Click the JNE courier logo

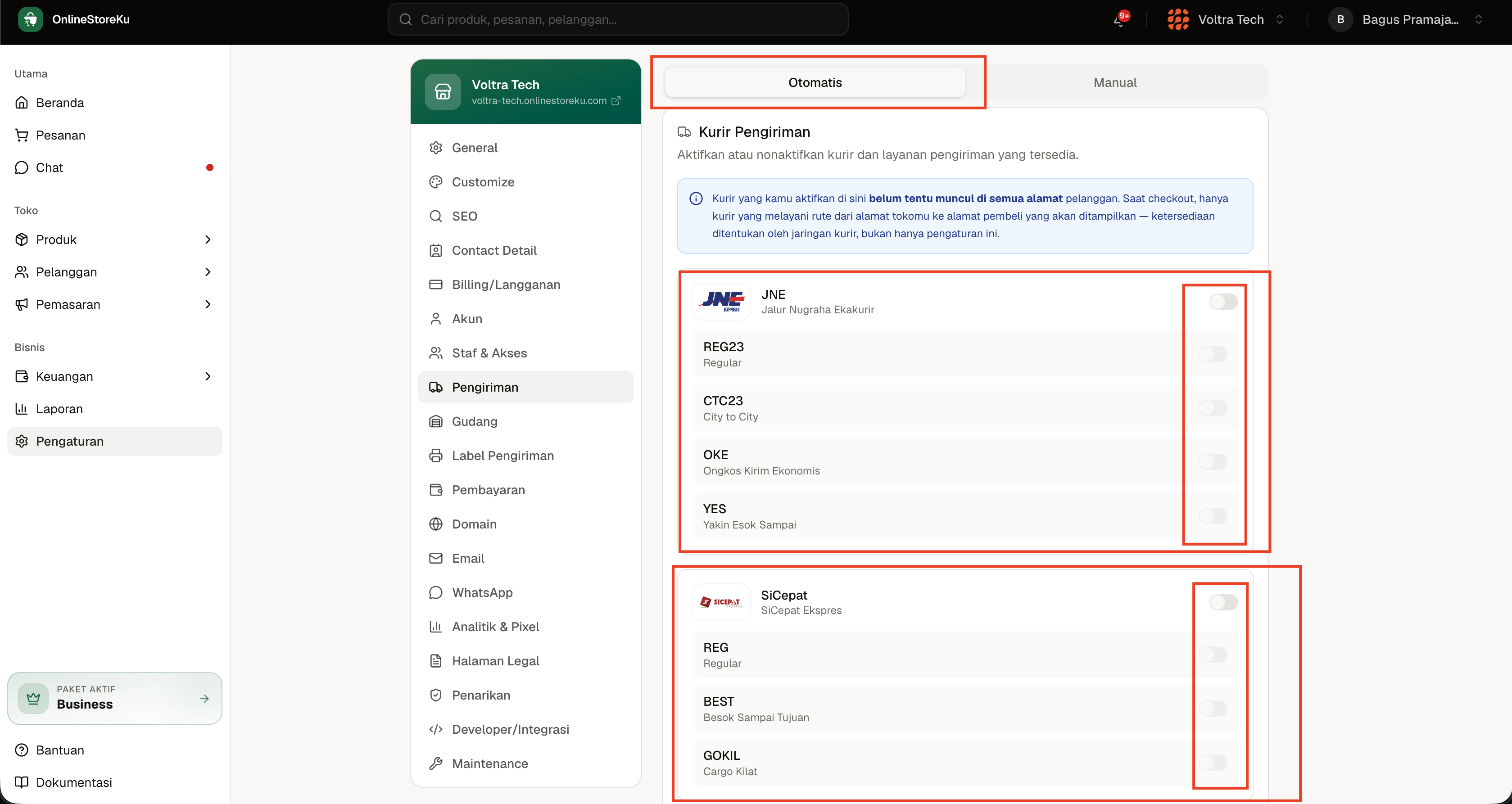721,302
